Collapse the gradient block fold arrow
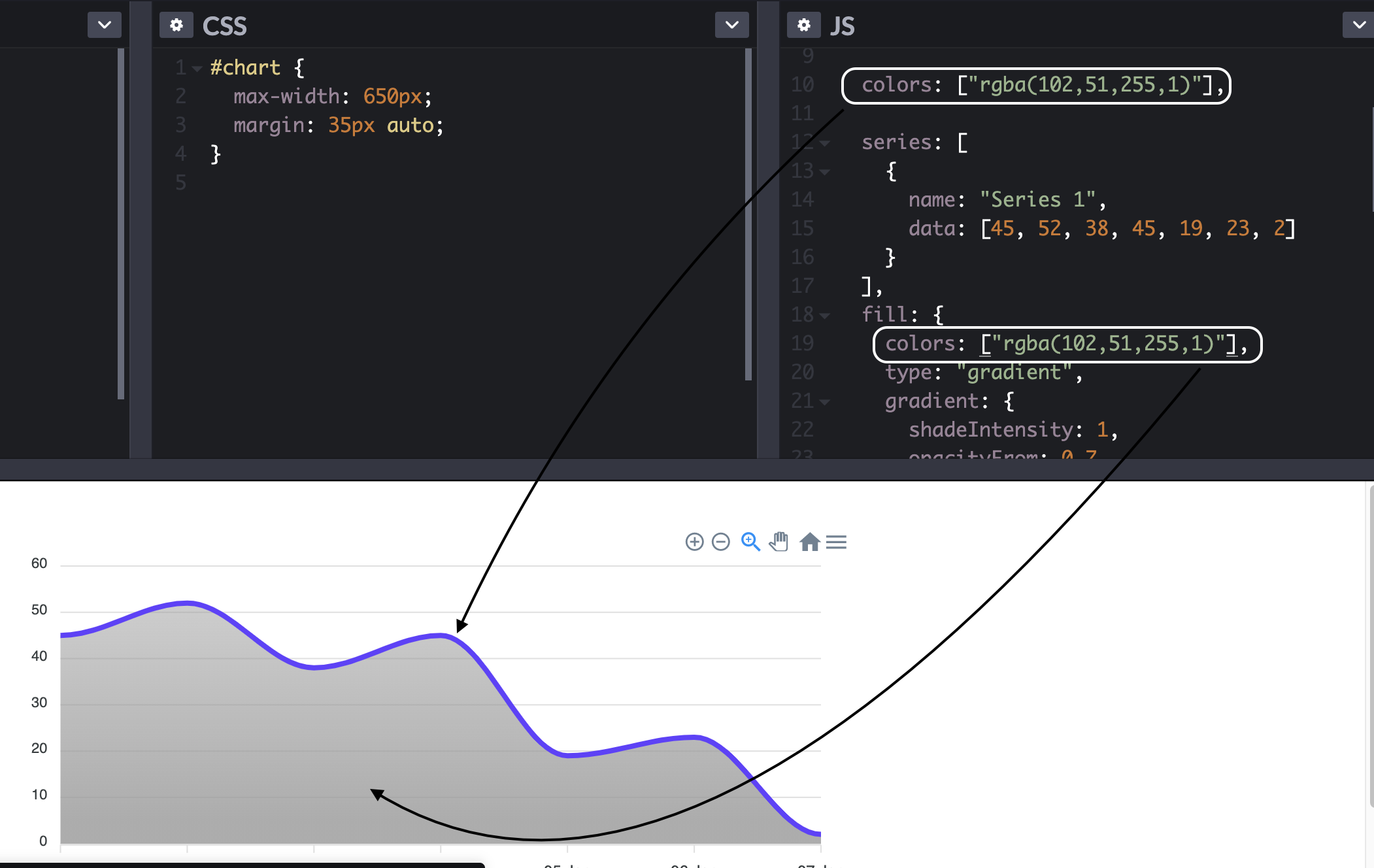1374x868 pixels. pyautogui.click(x=825, y=402)
